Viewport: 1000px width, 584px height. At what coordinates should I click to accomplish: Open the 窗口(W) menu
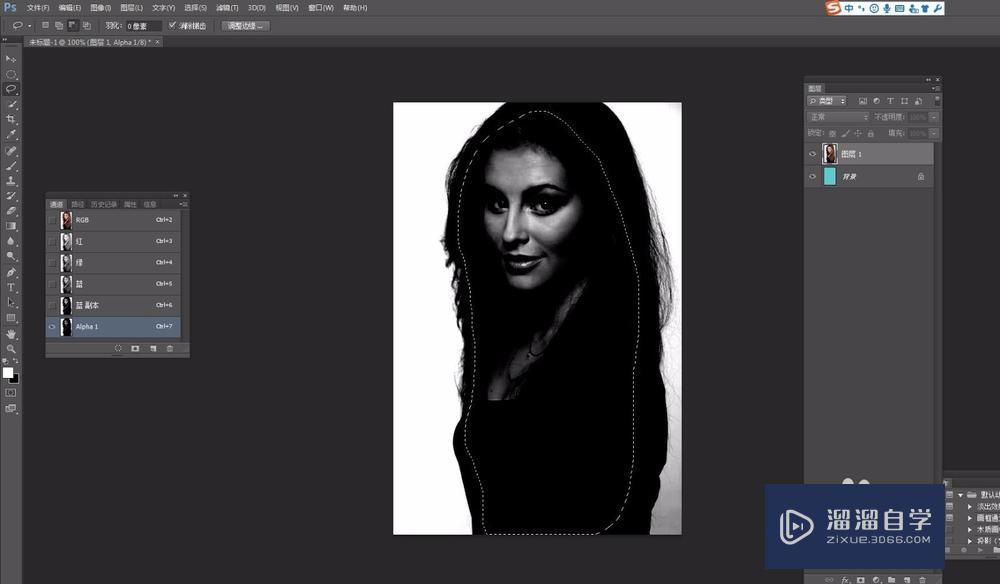coord(321,8)
